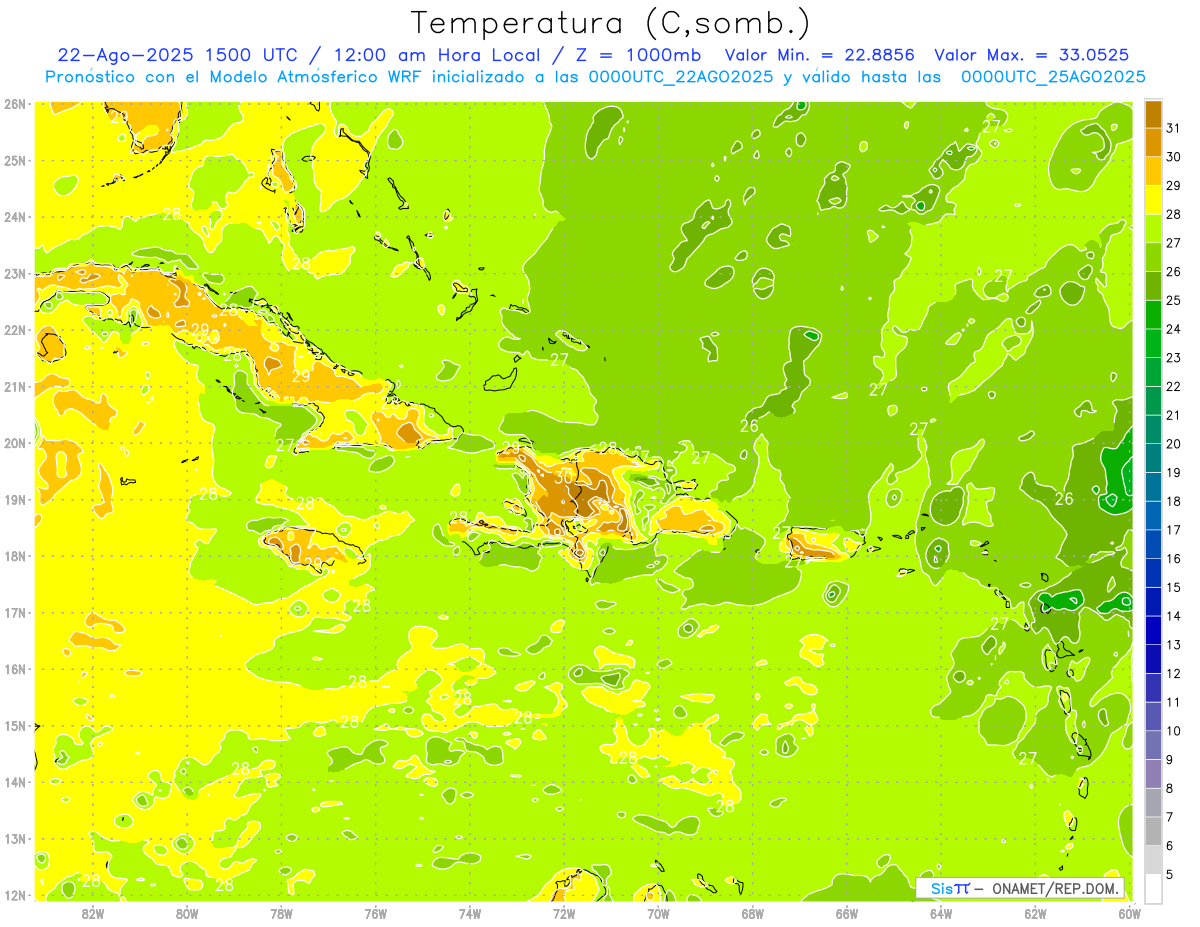Pick the orange swatch between 30 and 31
This screenshot has height=927, width=1200.
[x=1153, y=142]
